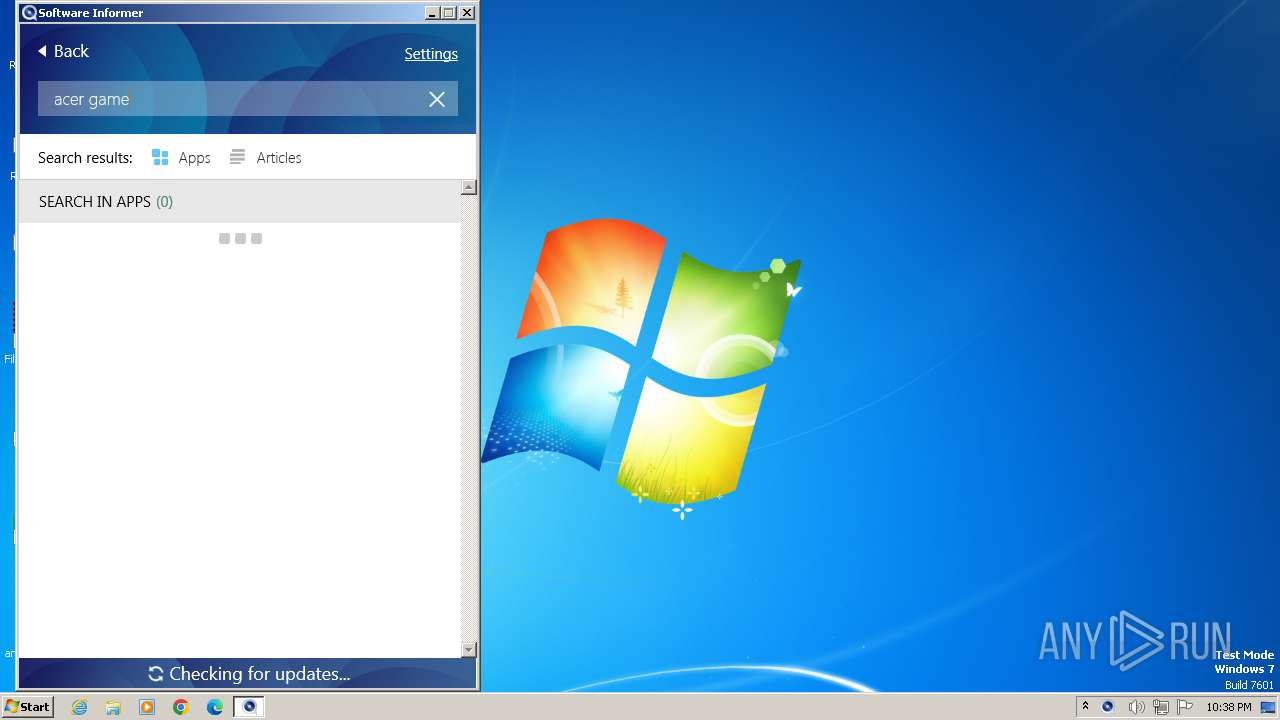Click Software Informer tray icon
Viewport: 1280px width, 720px height.
(x=1108, y=707)
